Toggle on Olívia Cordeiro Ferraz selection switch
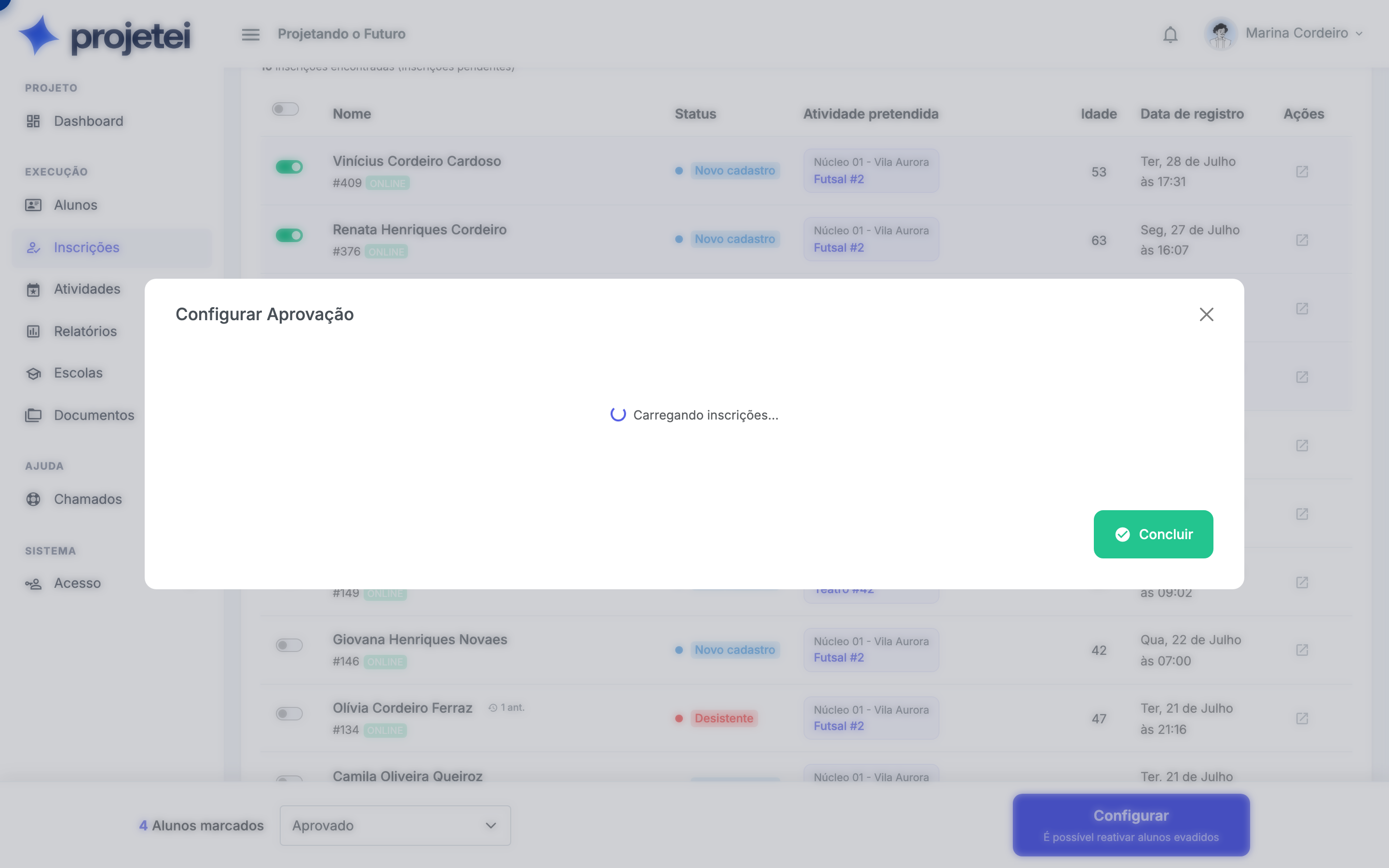Image resolution: width=1389 pixels, height=868 pixels. tap(289, 714)
